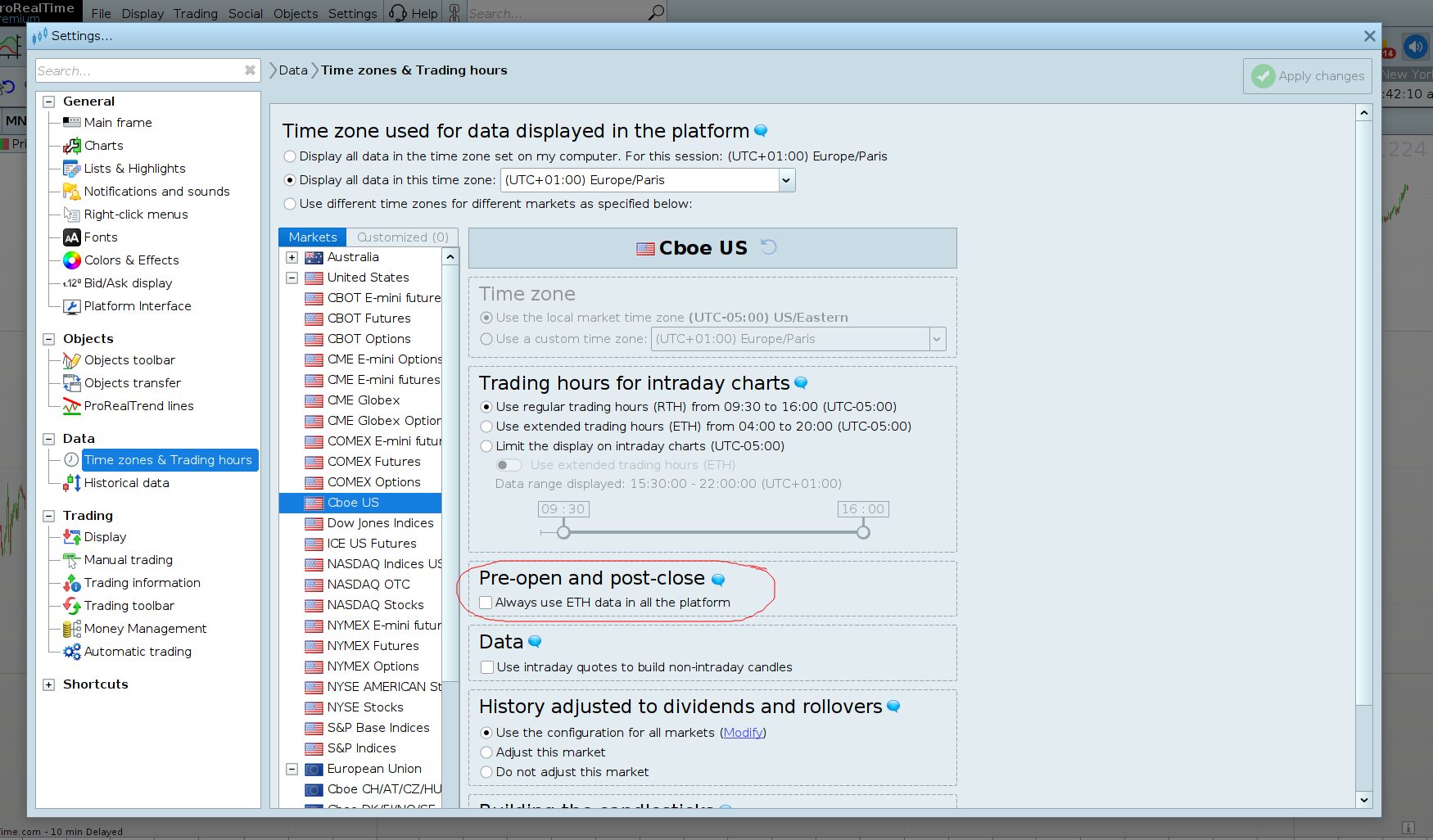
Task: Clear the settings search with the X icon
Action: (250, 70)
